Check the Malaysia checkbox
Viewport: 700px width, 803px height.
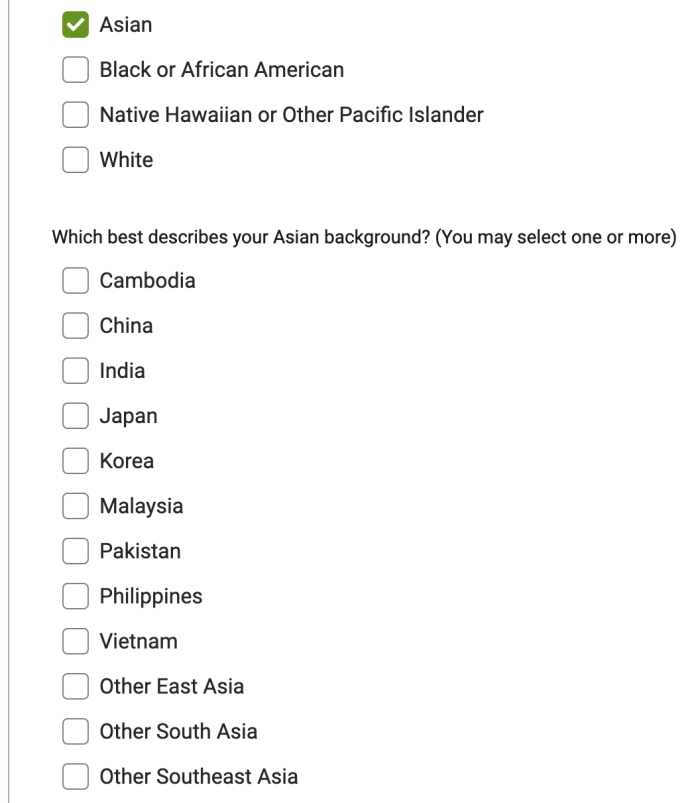[75, 505]
